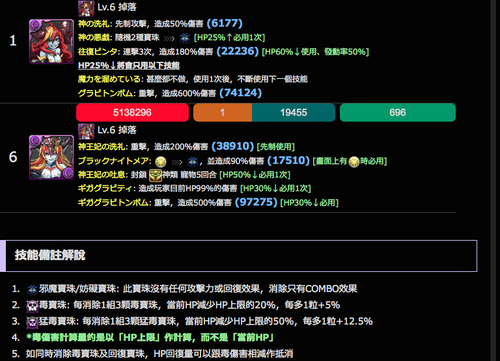The width and height of the screenshot is (500, 361).
Task: Click the Lv.6 掉落 label under the HP bar
Action: 117,130
